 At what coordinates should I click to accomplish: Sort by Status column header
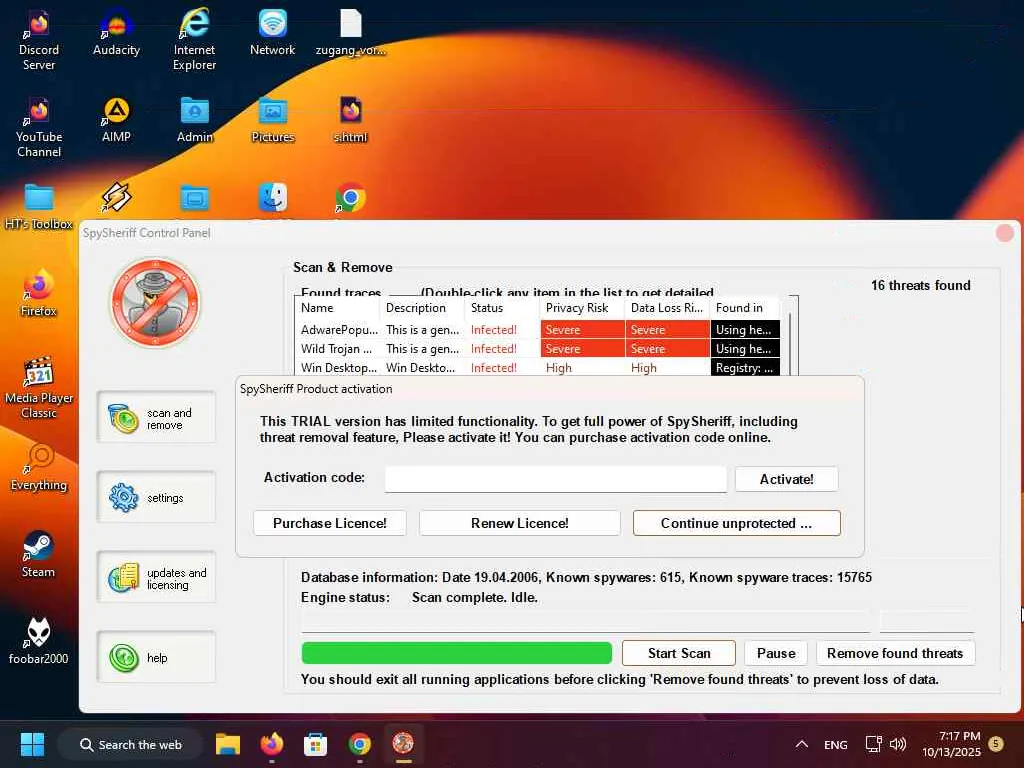(502, 308)
